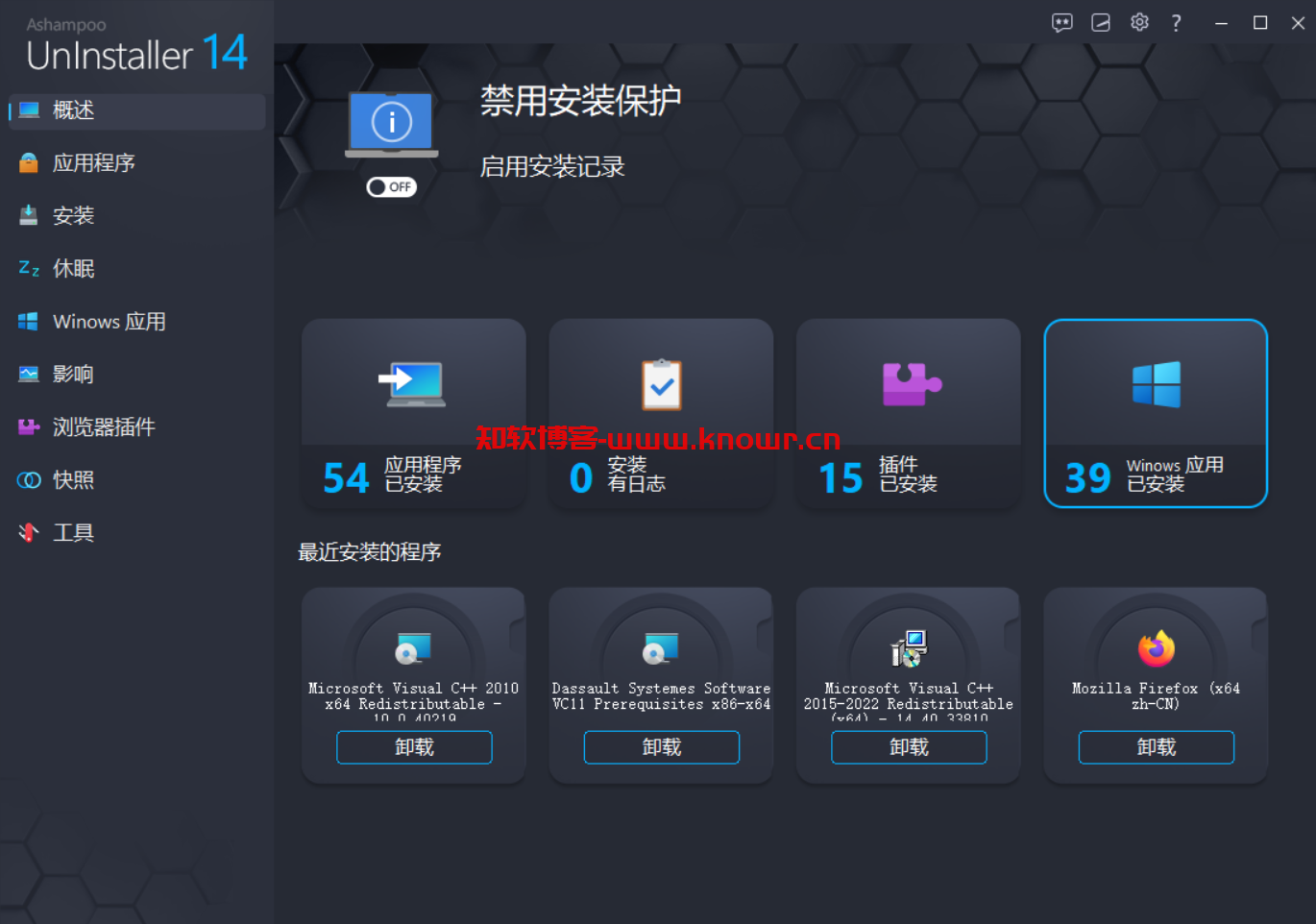Click the Dassault Systemes installer icon

661,649
